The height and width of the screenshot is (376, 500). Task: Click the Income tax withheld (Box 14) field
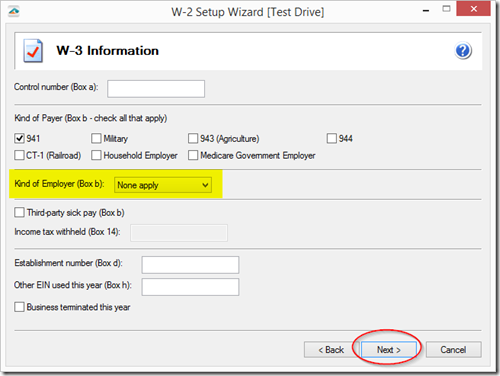coord(179,233)
